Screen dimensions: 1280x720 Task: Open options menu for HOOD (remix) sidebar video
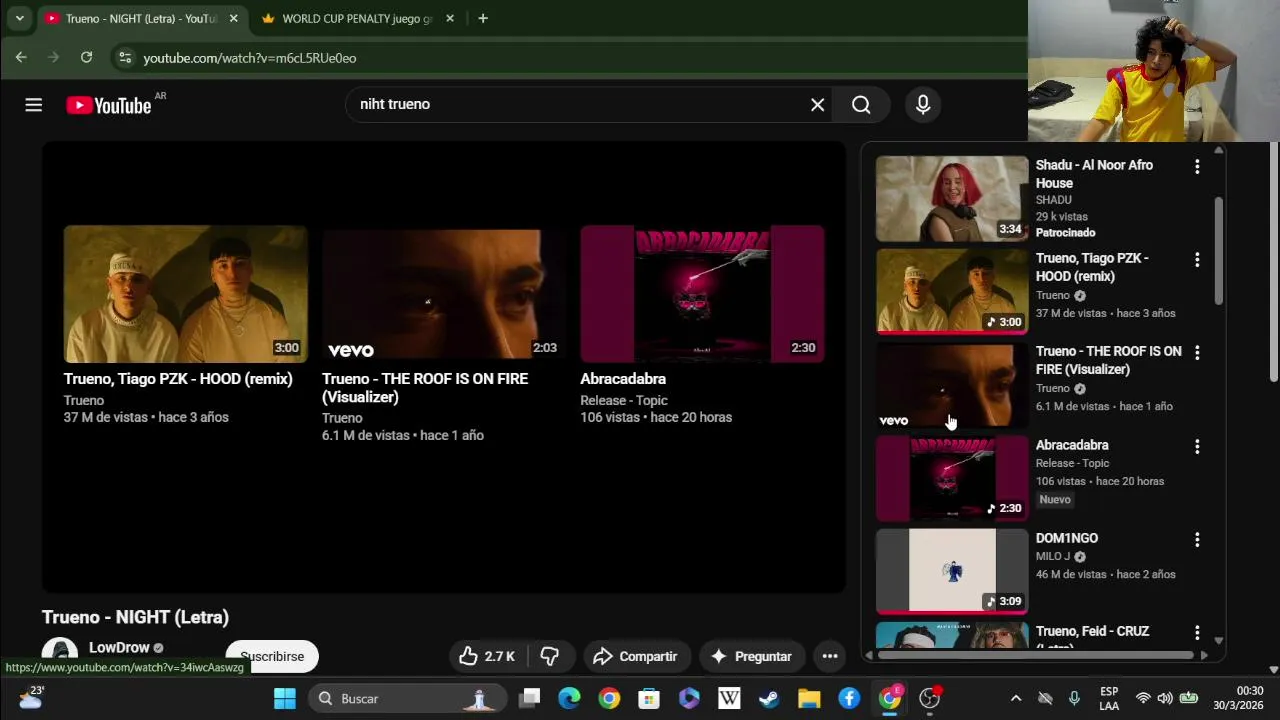[1197, 260]
